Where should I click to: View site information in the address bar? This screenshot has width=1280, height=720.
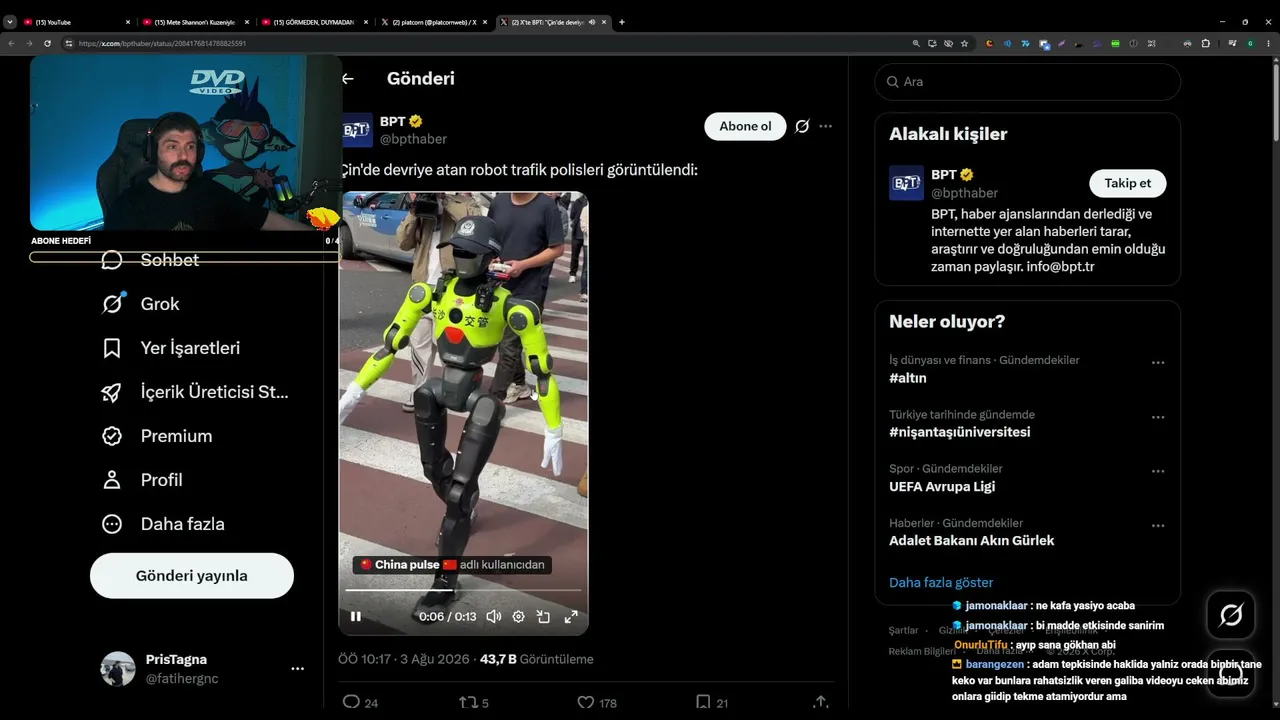point(69,44)
